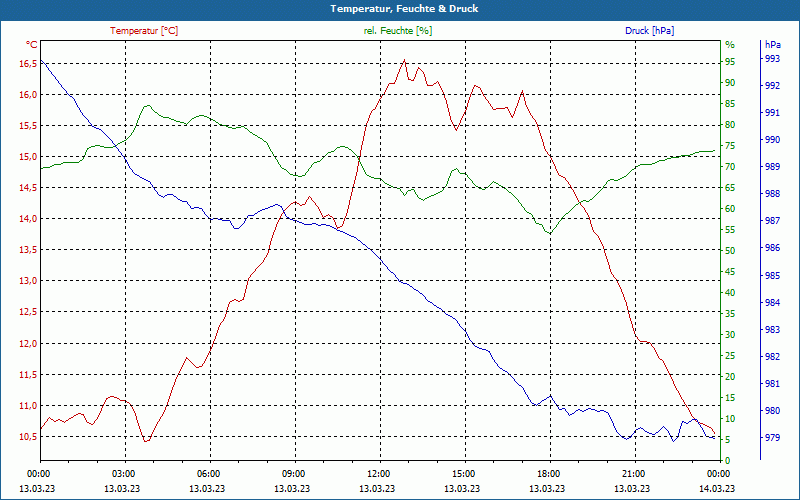Click the '993' value on pressure axis
Viewport: 800px width, 500px height.
[x=772, y=59]
